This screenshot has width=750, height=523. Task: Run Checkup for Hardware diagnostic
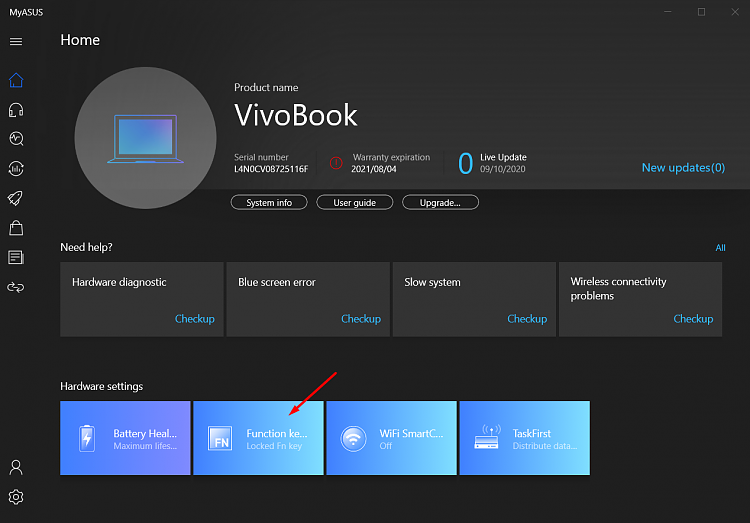194,319
